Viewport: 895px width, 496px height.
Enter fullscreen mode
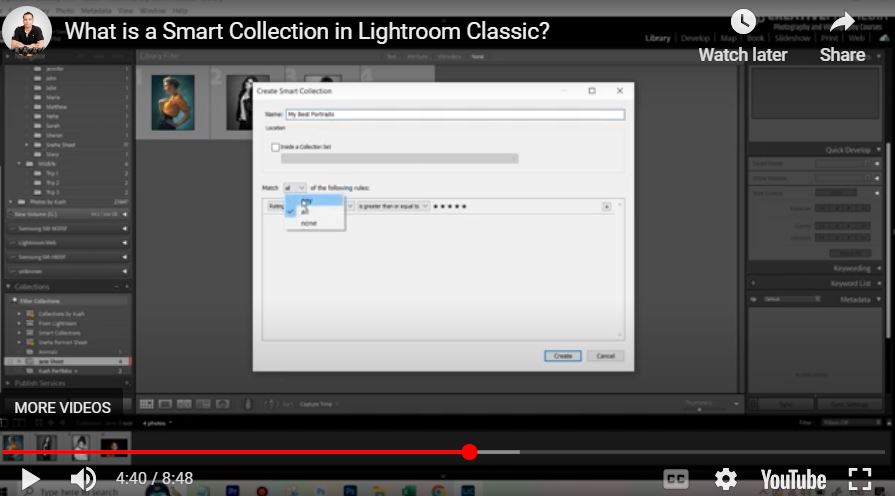tap(860, 478)
